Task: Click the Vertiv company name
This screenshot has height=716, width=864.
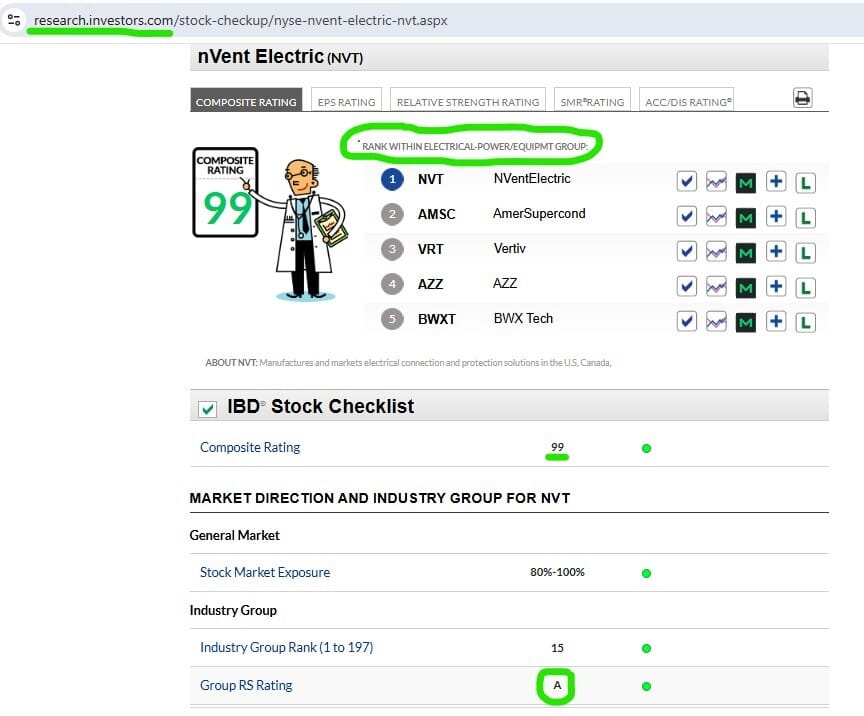Action: pyautogui.click(x=510, y=249)
